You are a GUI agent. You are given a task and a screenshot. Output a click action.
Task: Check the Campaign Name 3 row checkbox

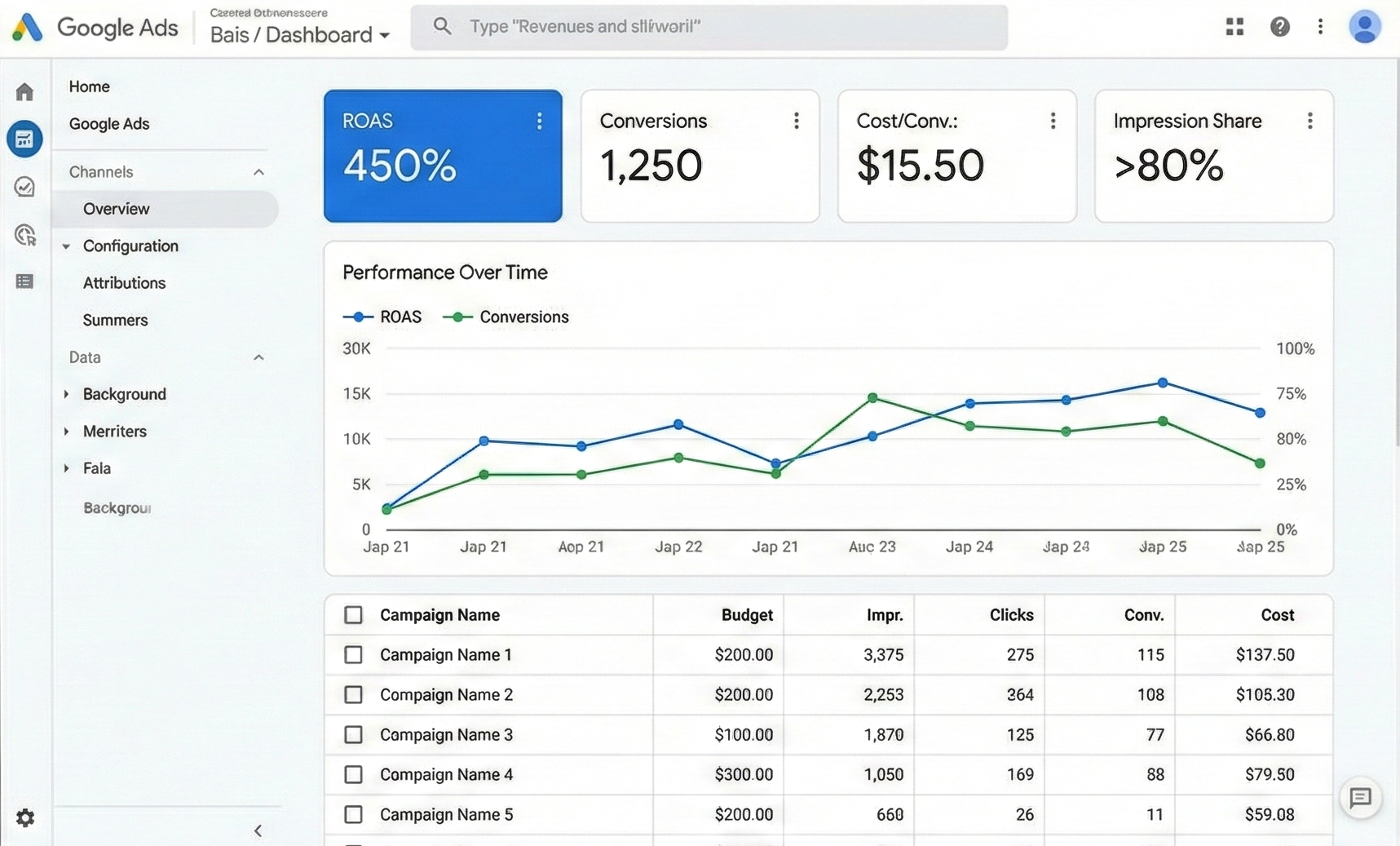[353, 734]
